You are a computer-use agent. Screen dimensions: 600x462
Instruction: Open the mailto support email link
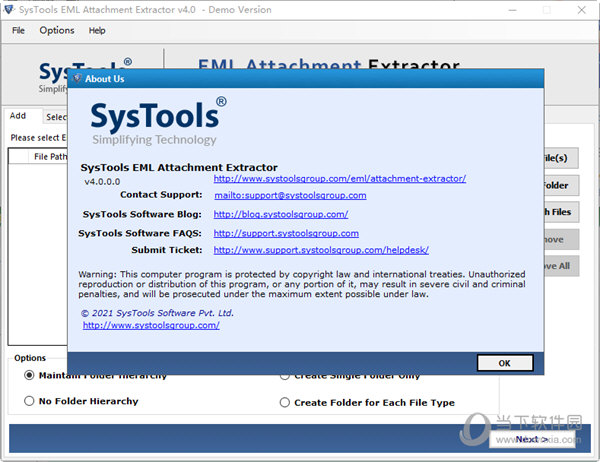(290, 195)
